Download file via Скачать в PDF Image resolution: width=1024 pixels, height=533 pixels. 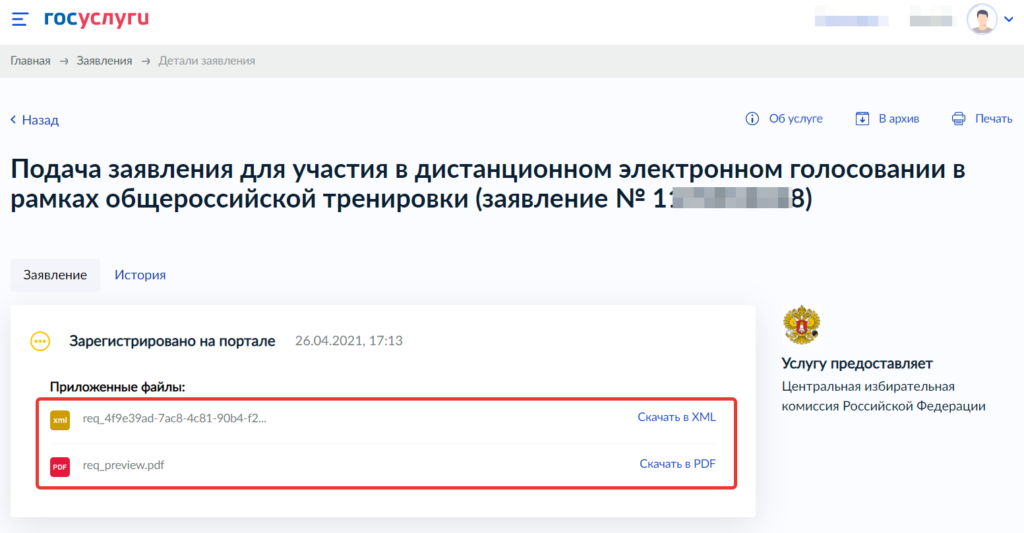677,464
